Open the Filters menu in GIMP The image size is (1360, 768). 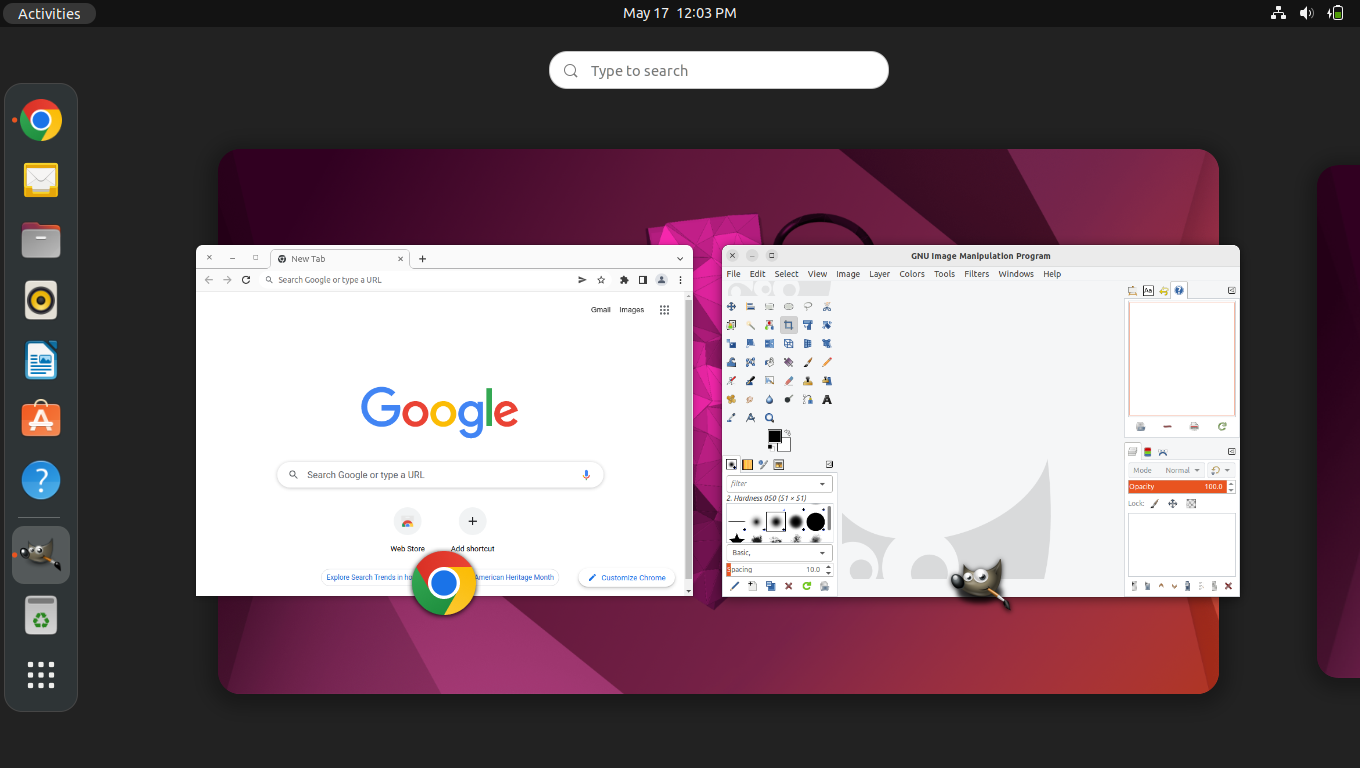coord(976,274)
